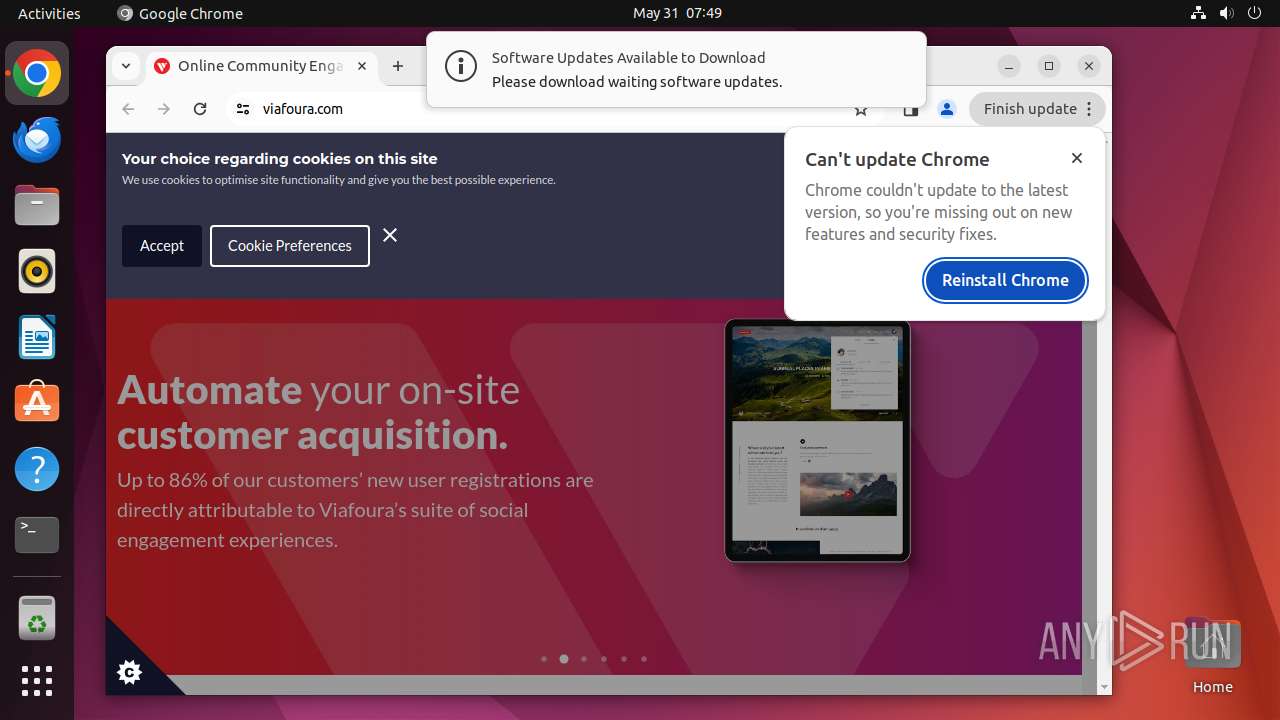Screen dimensions: 1280x720
Task: Open Rhythmbox music player in dock
Action: pyautogui.click(x=37, y=271)
